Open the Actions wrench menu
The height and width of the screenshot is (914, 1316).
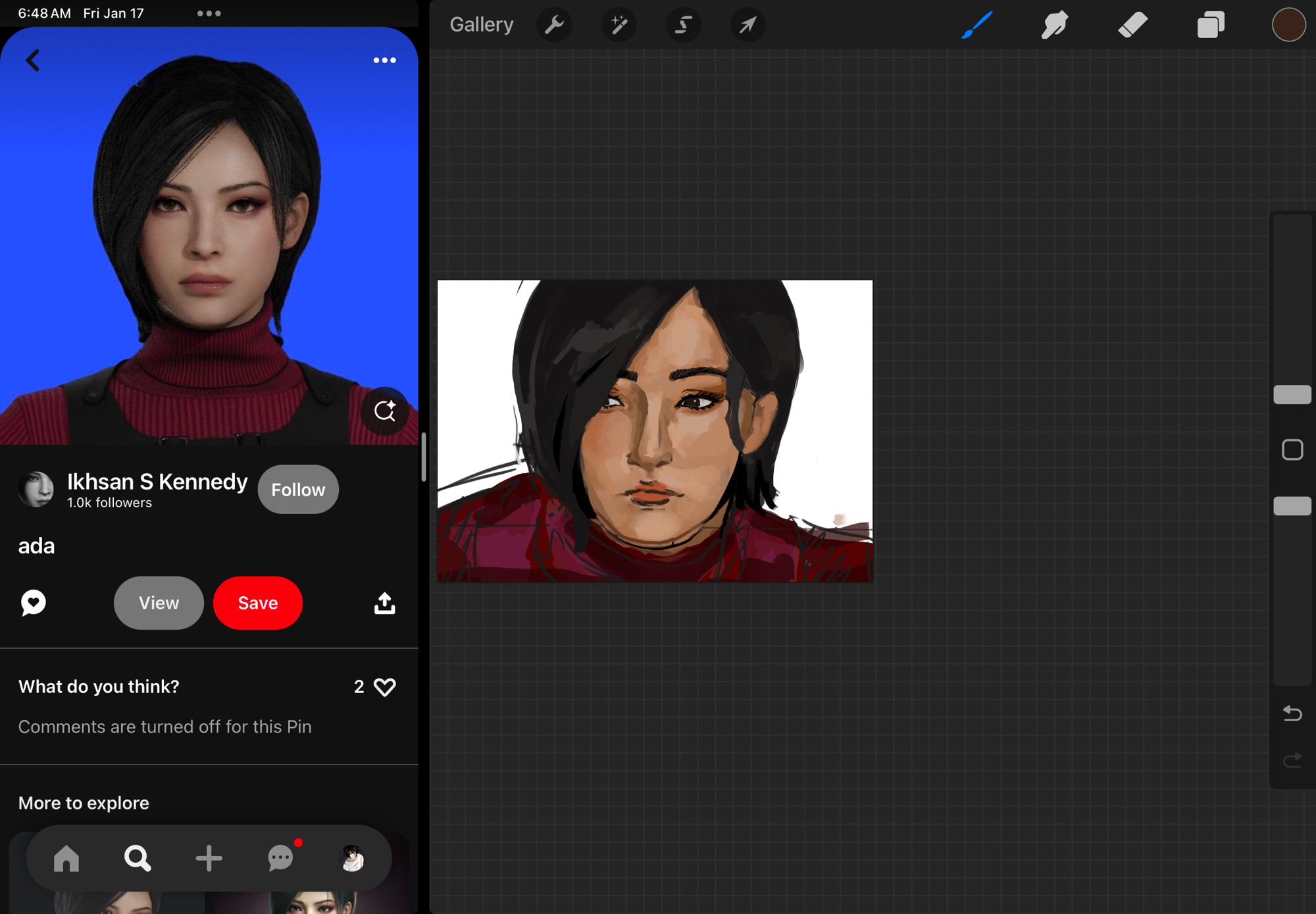(x=554, y=25)
